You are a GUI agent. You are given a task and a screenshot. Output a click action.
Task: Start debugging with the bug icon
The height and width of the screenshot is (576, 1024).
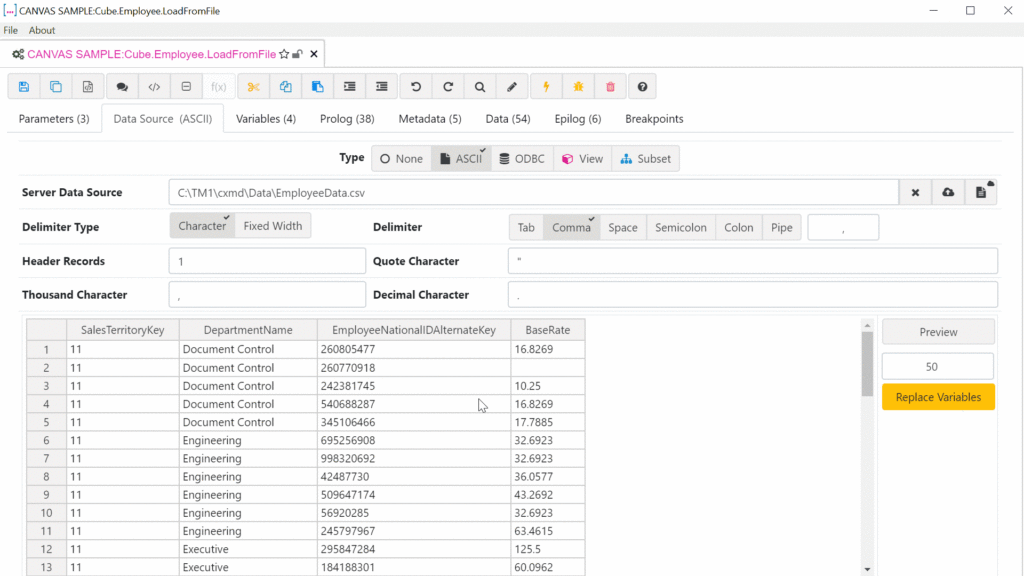[x=578, y=87]
